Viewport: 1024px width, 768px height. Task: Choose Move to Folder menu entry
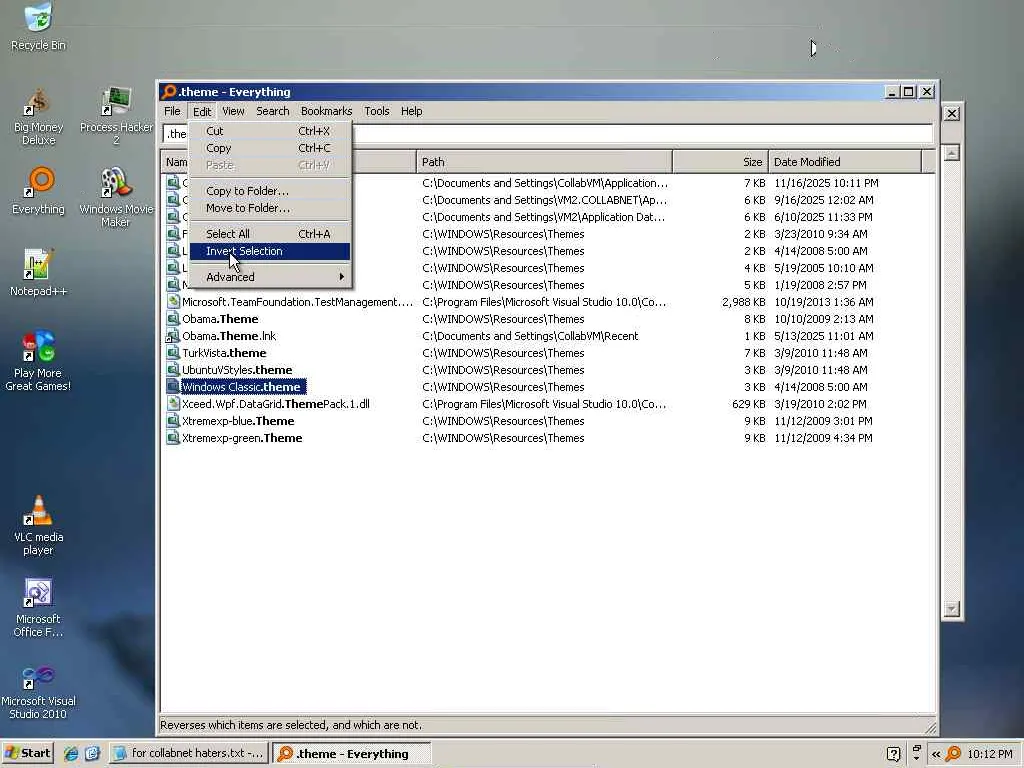coord(270,208)
